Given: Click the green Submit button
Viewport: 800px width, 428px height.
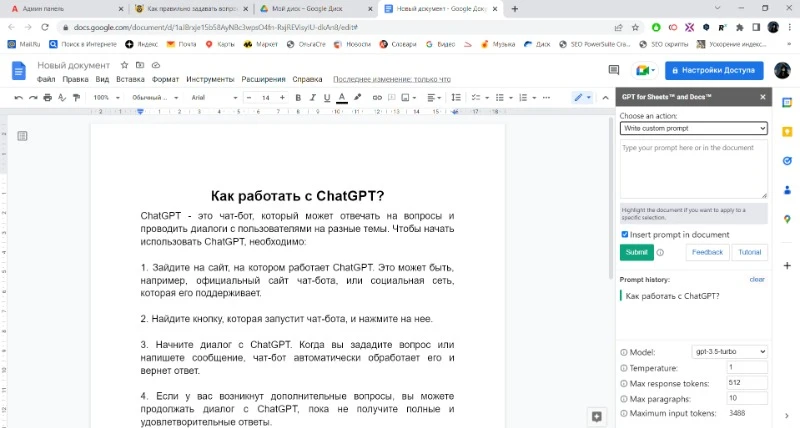Looking at the screenshot, I should [x=636, y=252].
